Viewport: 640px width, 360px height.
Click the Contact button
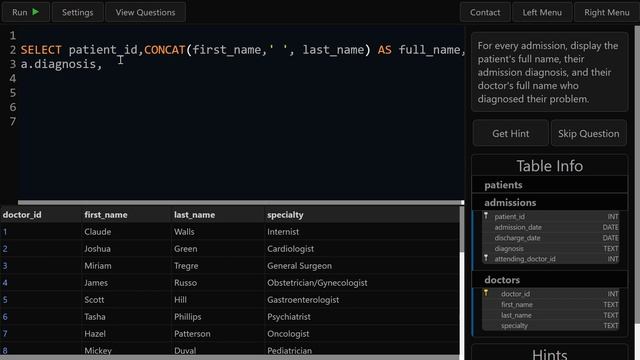(x=485, y=12)
